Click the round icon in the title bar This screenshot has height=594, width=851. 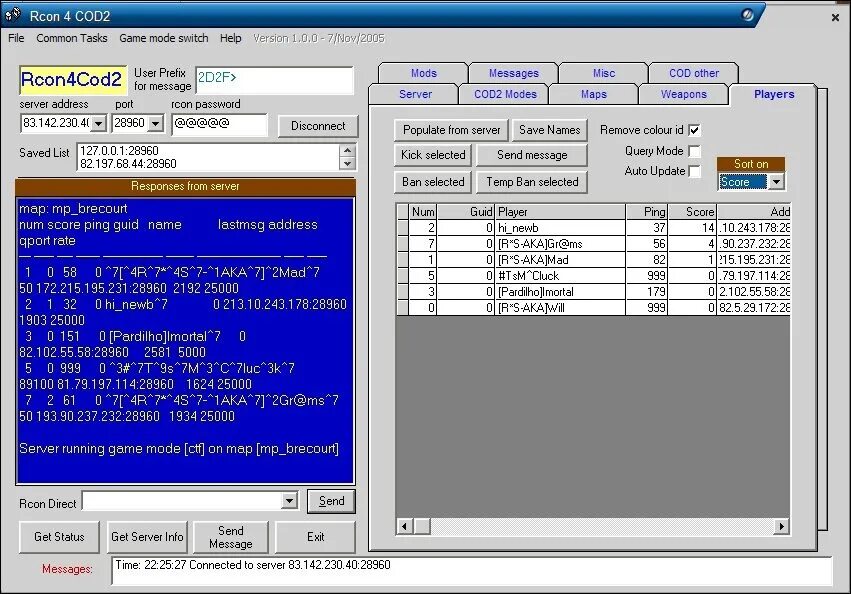tap(747, 15)
